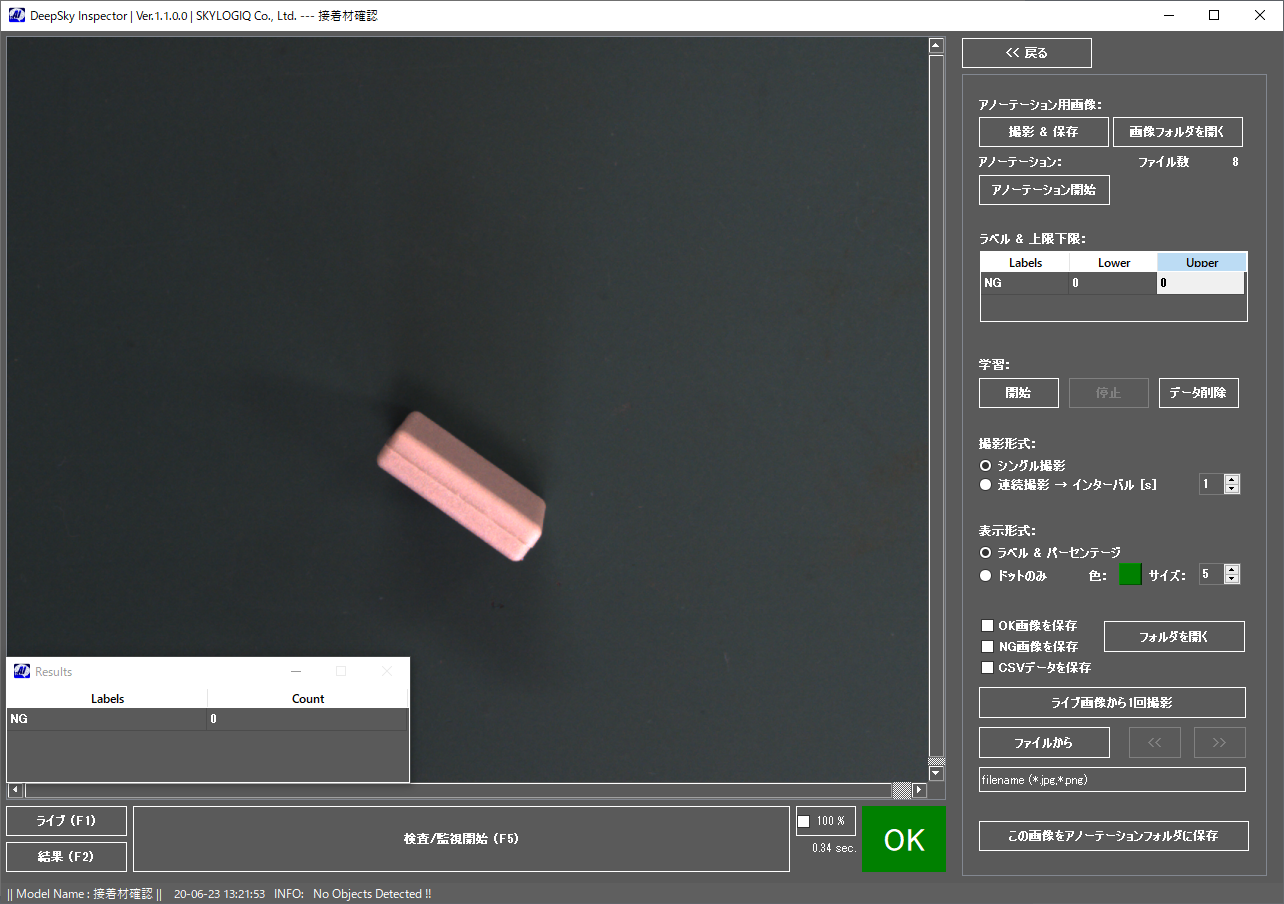Click the image vertical scrollbar up arrow
Viewport: 1284px width, 904px height.
[x=936, y=46]
